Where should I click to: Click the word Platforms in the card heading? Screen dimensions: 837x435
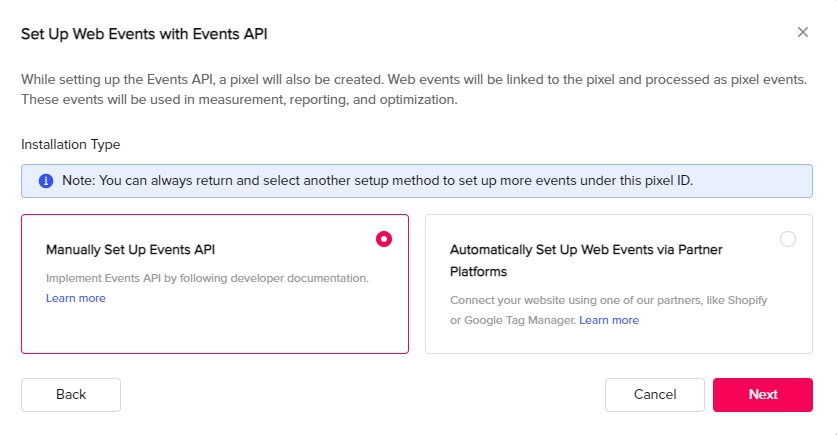(478, 272)
